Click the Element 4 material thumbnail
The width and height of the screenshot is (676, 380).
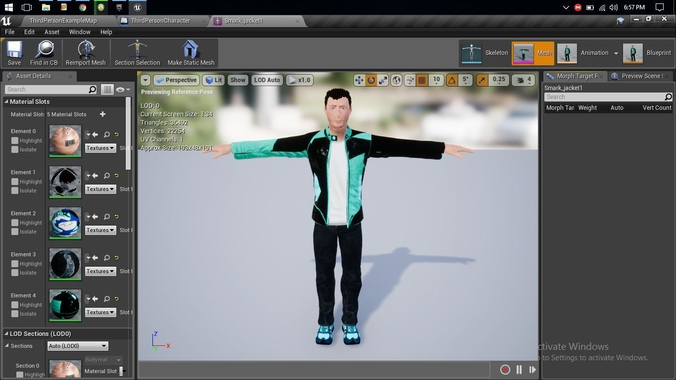(65, 305)
